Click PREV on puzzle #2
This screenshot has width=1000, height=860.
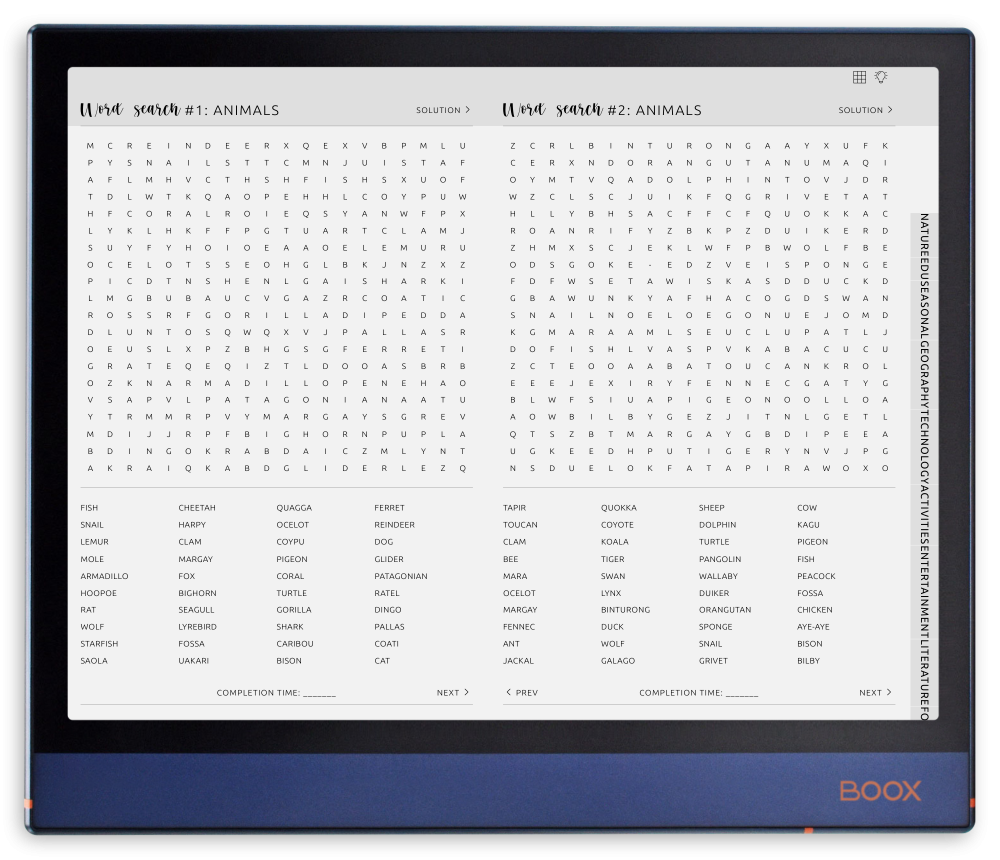[523, 692]
